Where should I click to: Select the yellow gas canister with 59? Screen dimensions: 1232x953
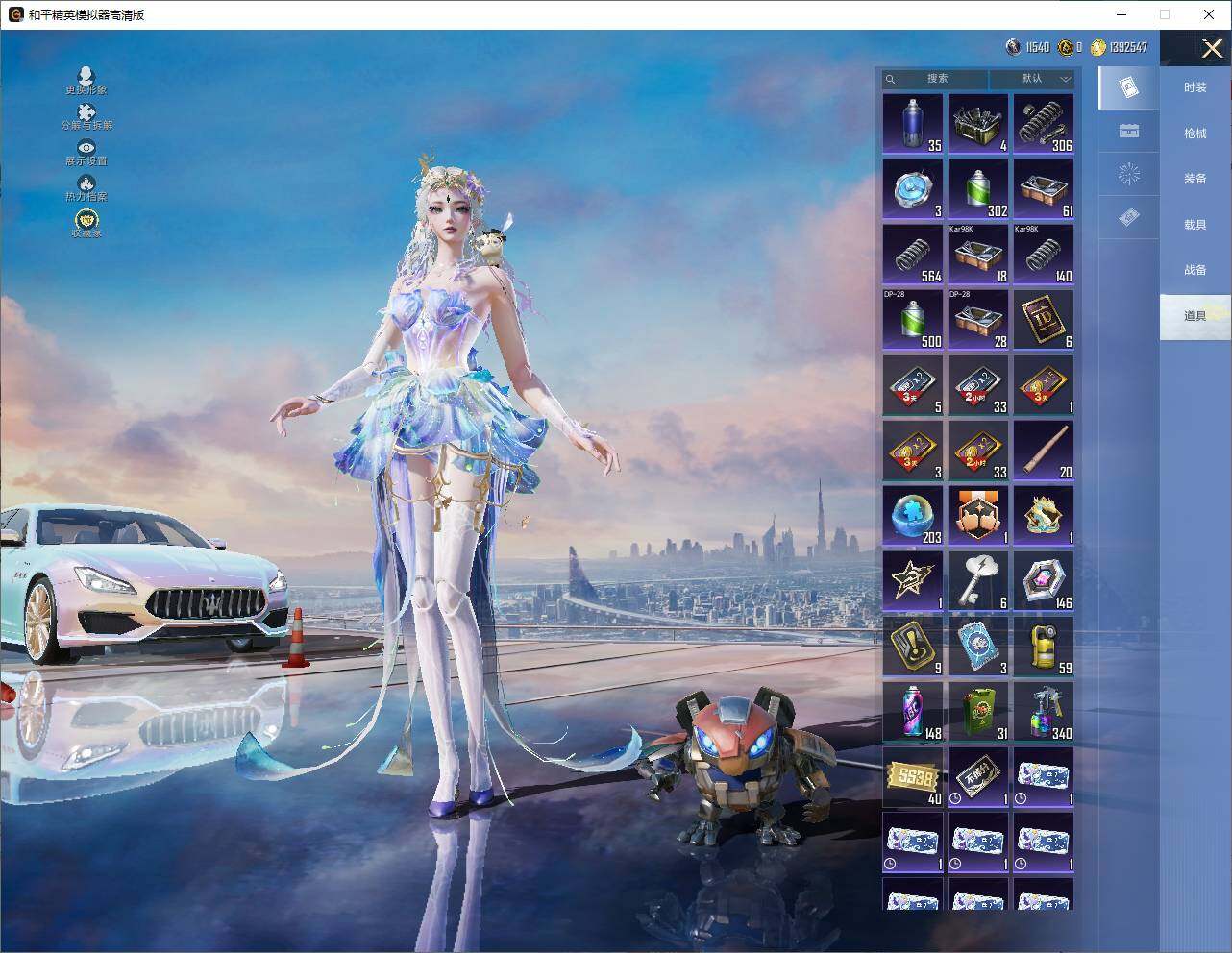pos(1044,647)
